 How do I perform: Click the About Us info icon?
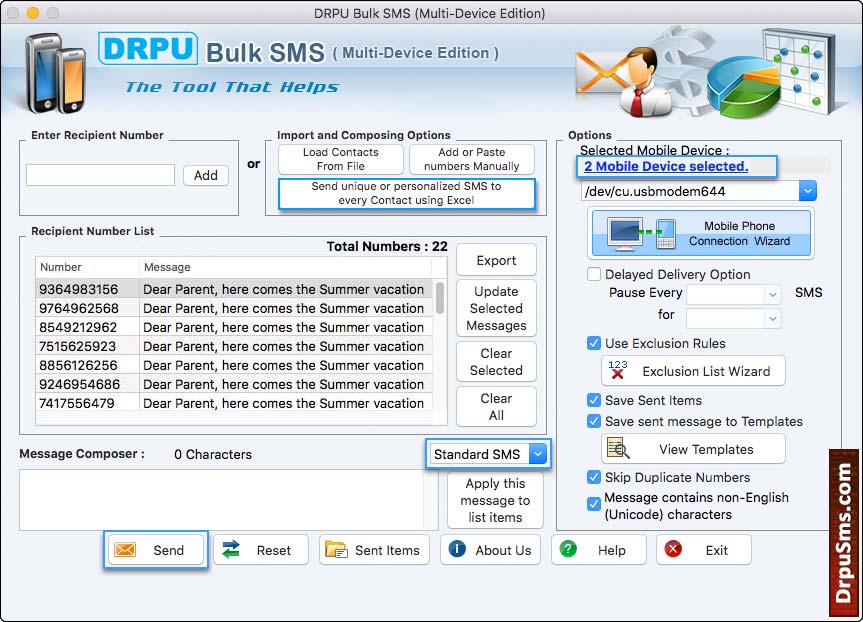pyautogui.click(x=457, y=549)
